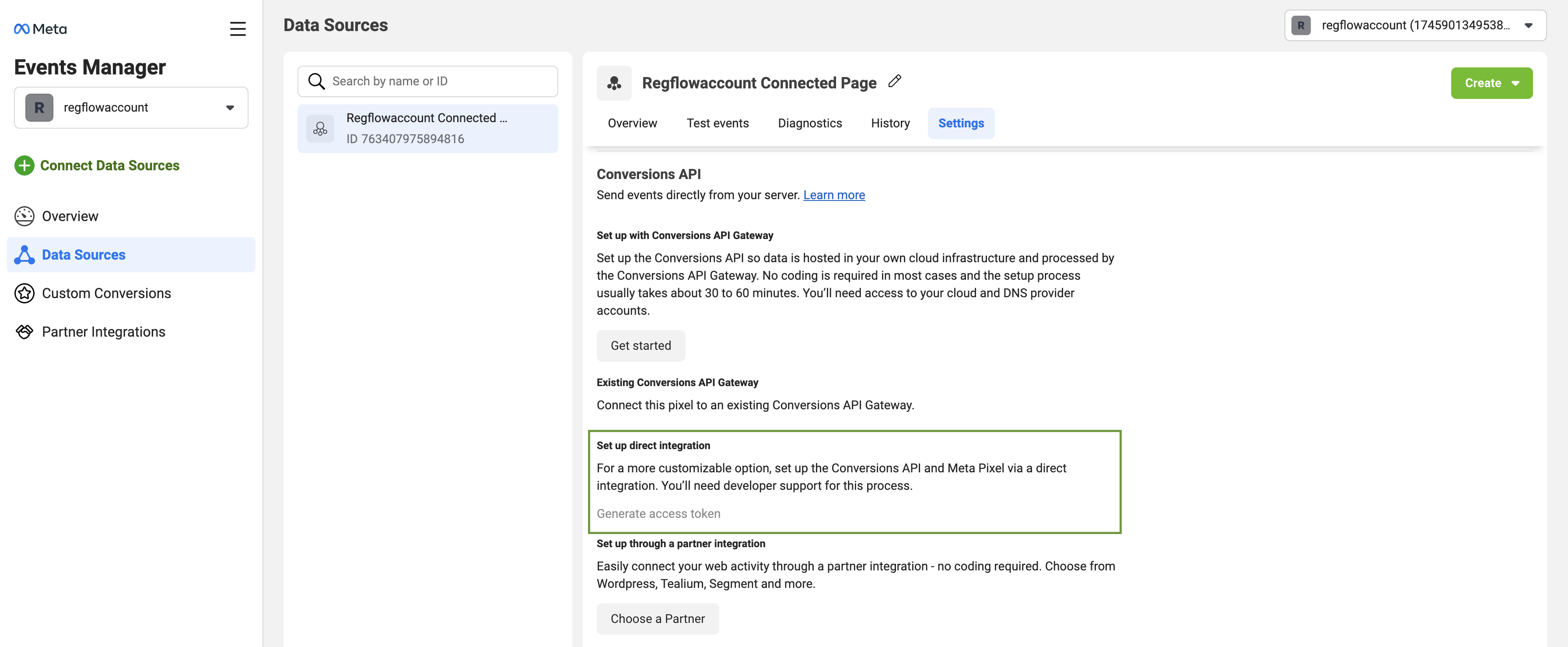The image size is (1568, 647).
Task: Click the Overview gauge icon in sidebar
Action: click(x=24, y=216)
